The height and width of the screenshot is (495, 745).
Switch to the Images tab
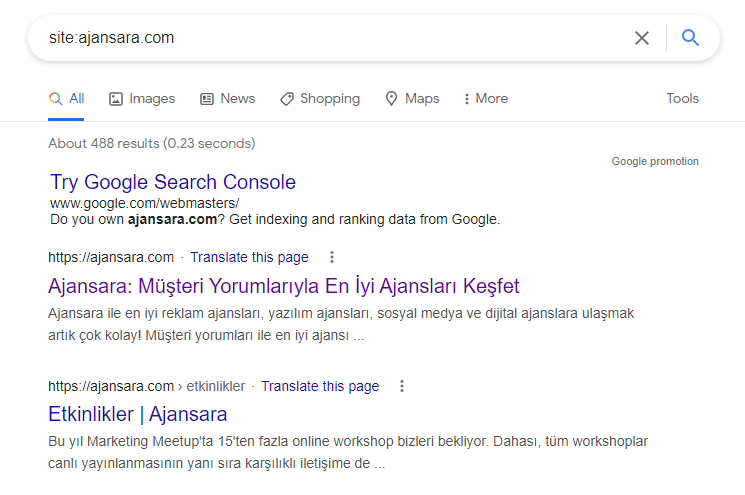click(142, 98)
